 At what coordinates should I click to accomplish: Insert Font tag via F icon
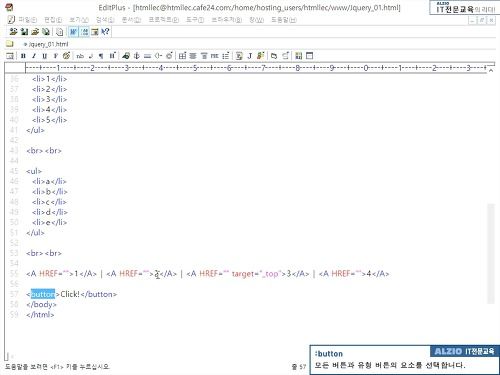point(55,56)
